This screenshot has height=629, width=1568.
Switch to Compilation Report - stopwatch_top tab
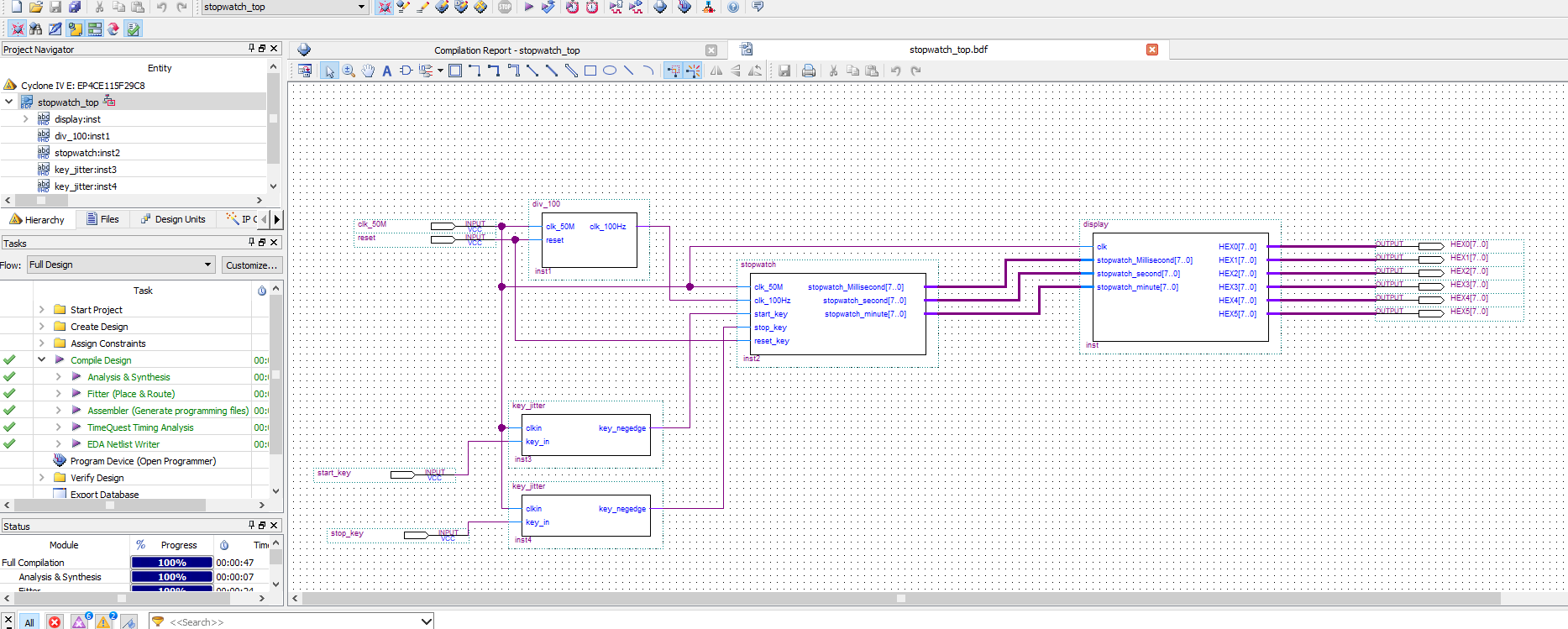pos(506,50)
